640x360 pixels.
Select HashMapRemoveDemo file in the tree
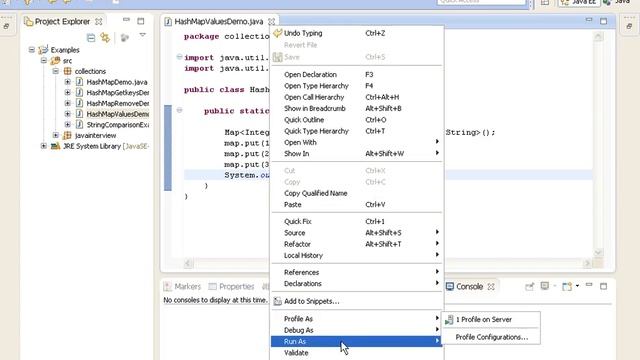[x=118, y=103]
